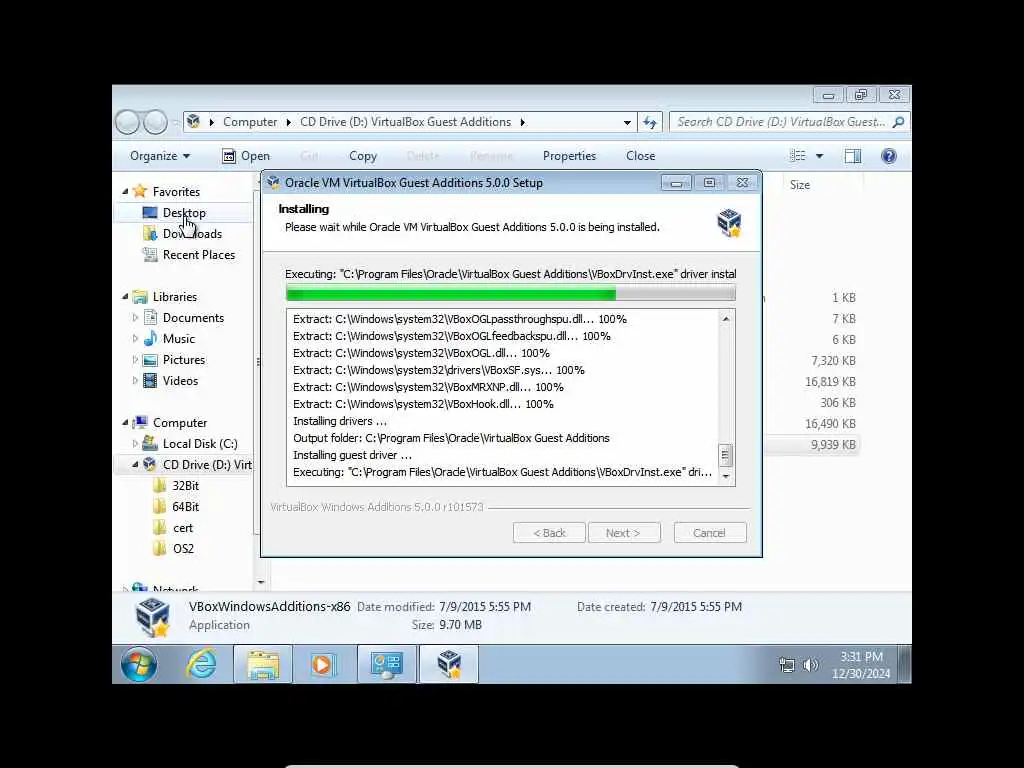Open the view options dropdown arrow
The width and height of the screenshot is (1024, 768).
click(x=820, y=155)
